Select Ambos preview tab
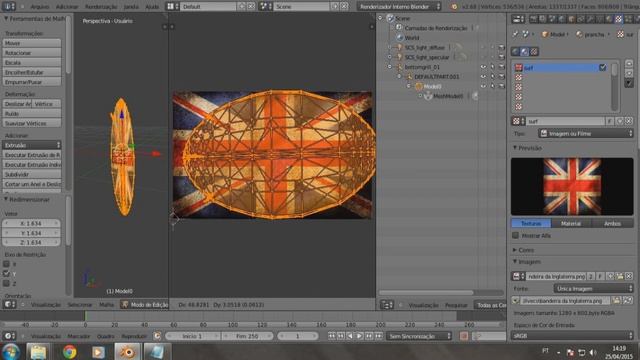This screenshot has width=640, height=360. [x=613, y=223]
